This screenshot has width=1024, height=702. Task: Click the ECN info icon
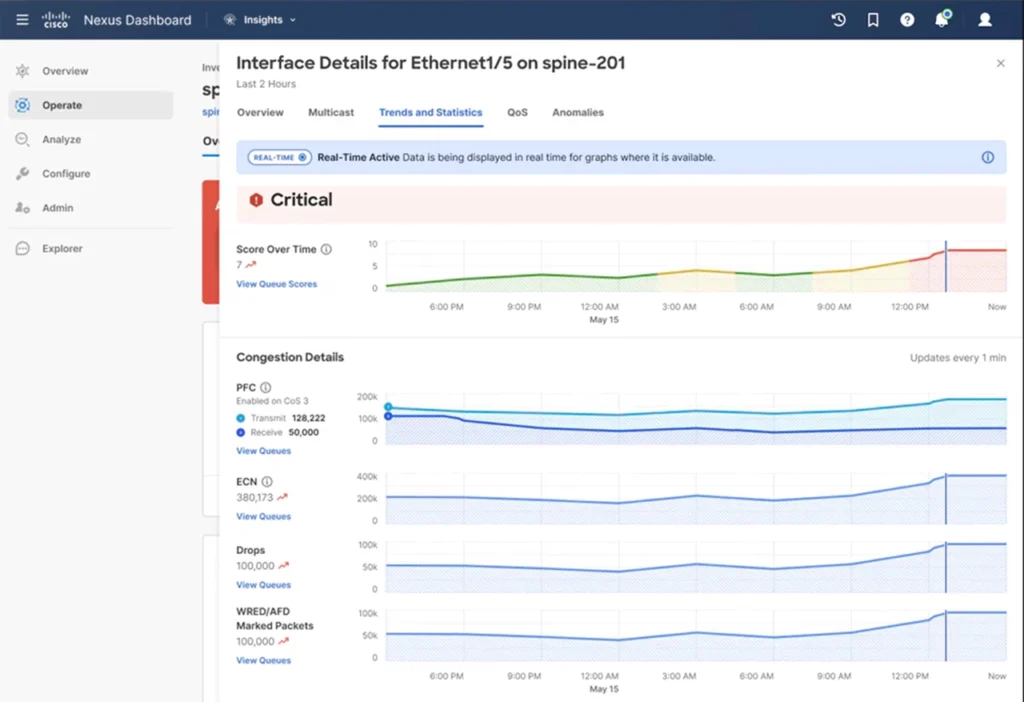[266, 482]
